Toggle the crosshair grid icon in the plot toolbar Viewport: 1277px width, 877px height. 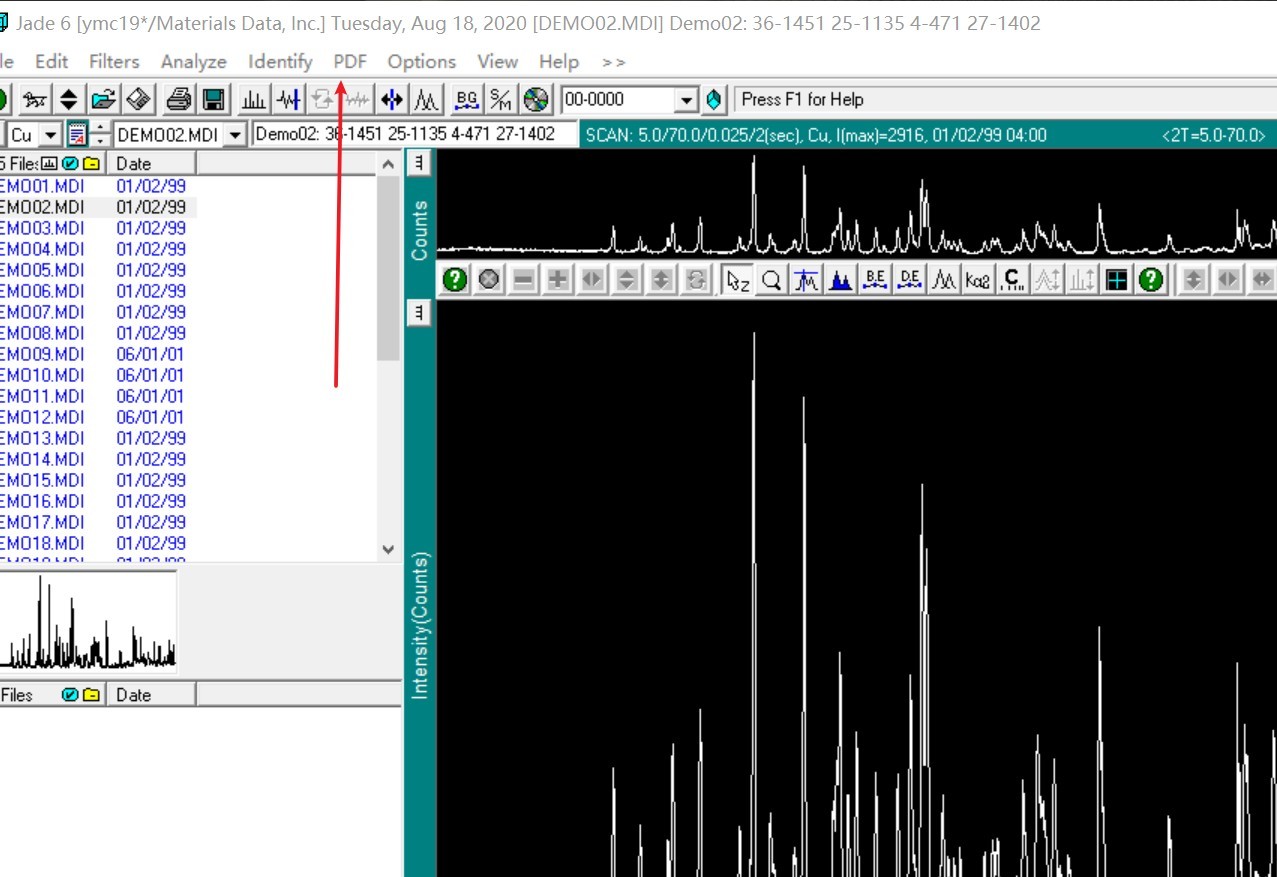coord(1117,281)
